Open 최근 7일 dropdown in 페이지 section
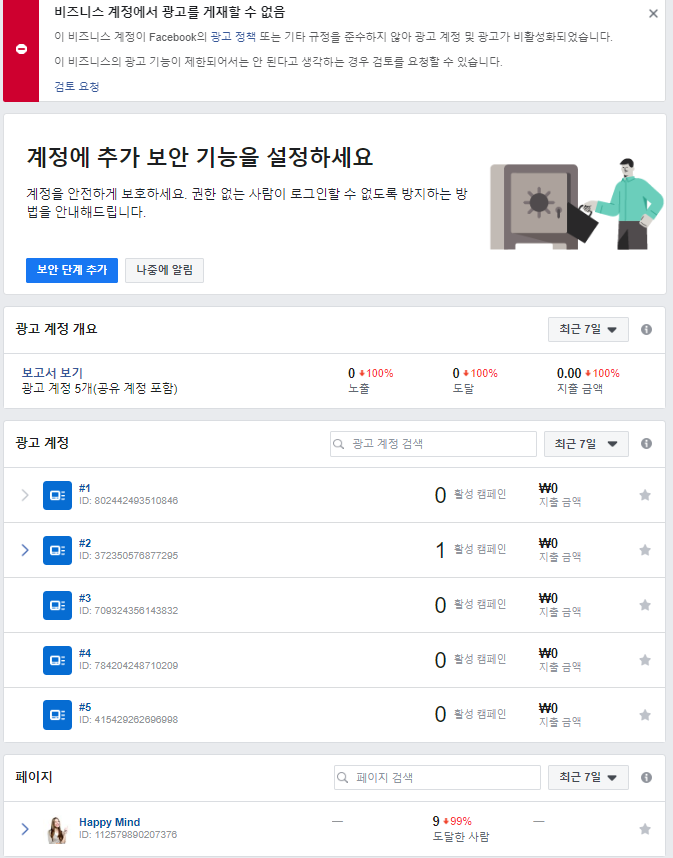Screen dimensions: 673x858 click(x=588, y=778)
